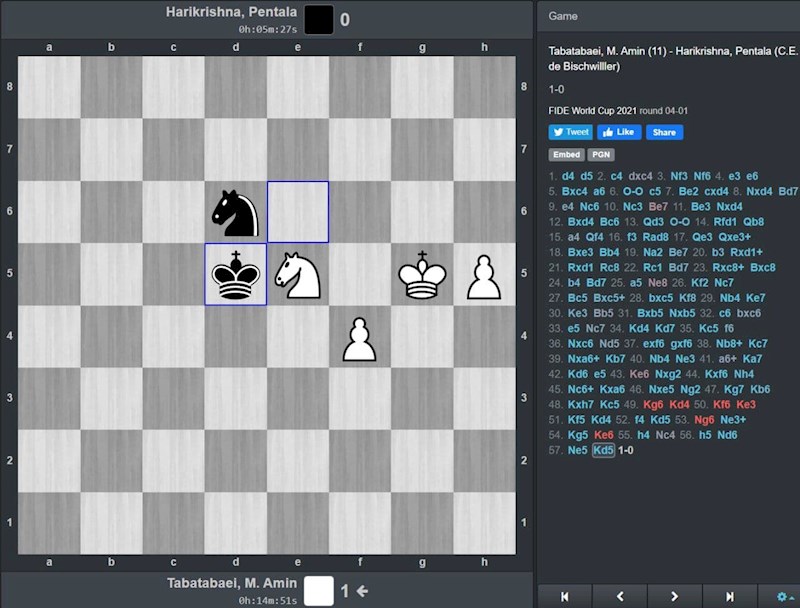The image size is (800, 608).
Task: Go to red move 50. Kf6
Action: click(721, 404)
